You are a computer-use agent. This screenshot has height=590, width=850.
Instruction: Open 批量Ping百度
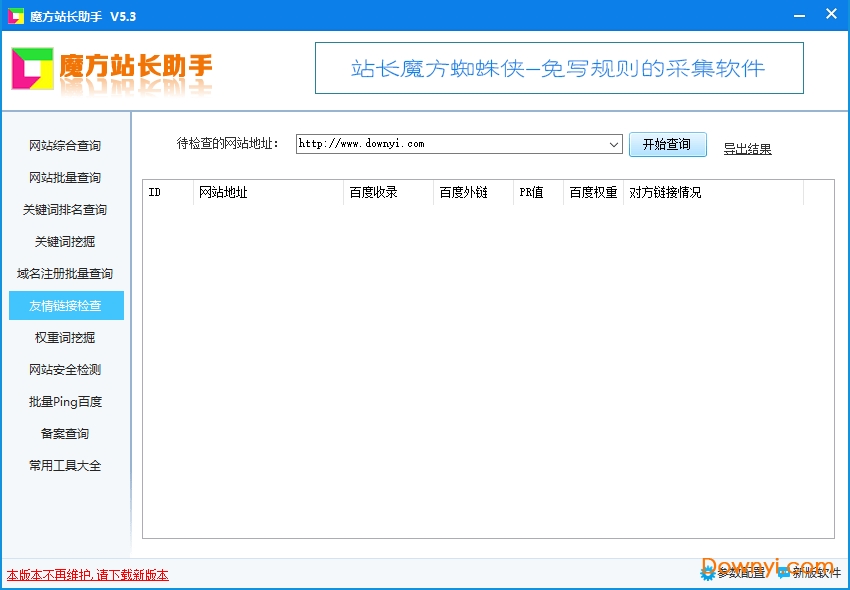(66, 401)
